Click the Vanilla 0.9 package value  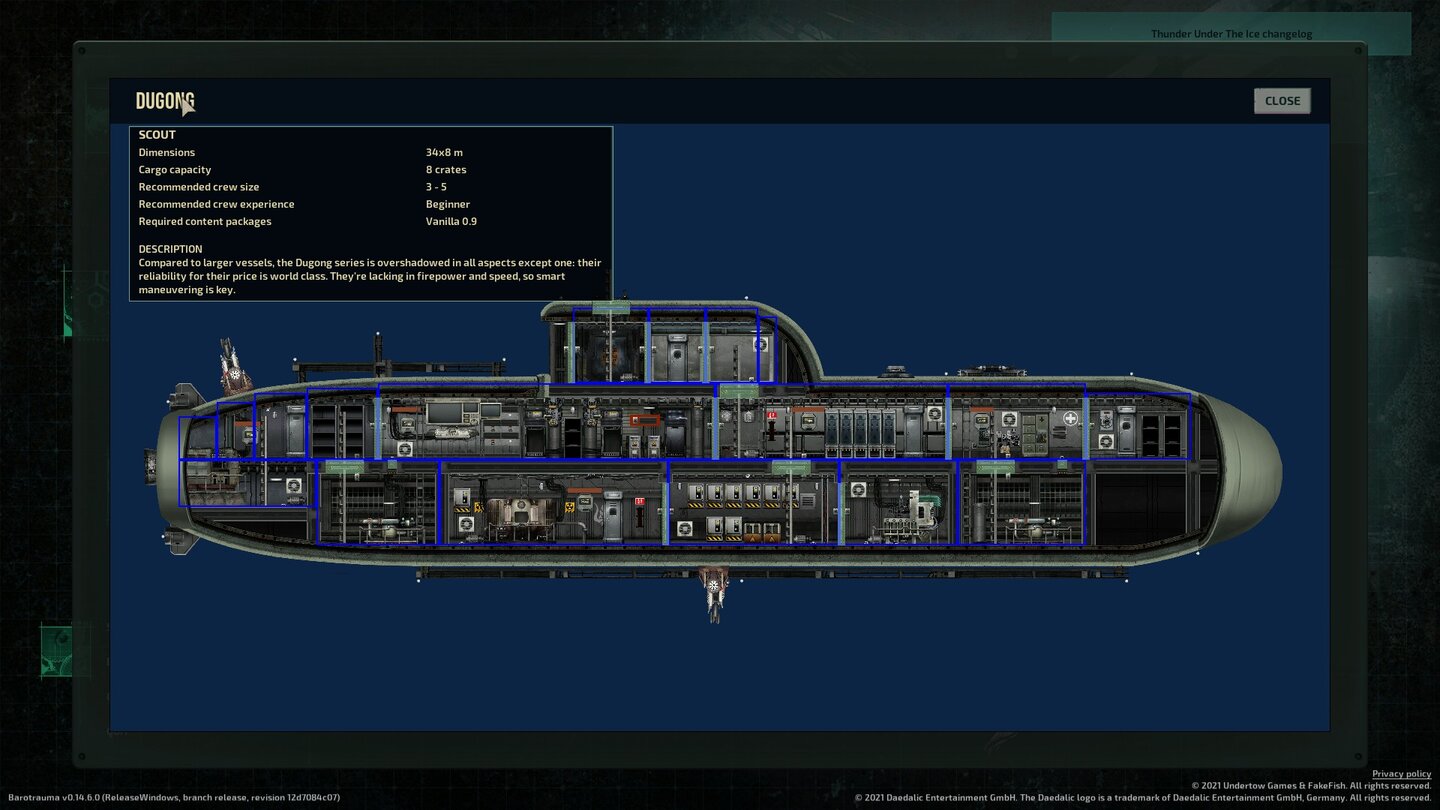[451, 222]
